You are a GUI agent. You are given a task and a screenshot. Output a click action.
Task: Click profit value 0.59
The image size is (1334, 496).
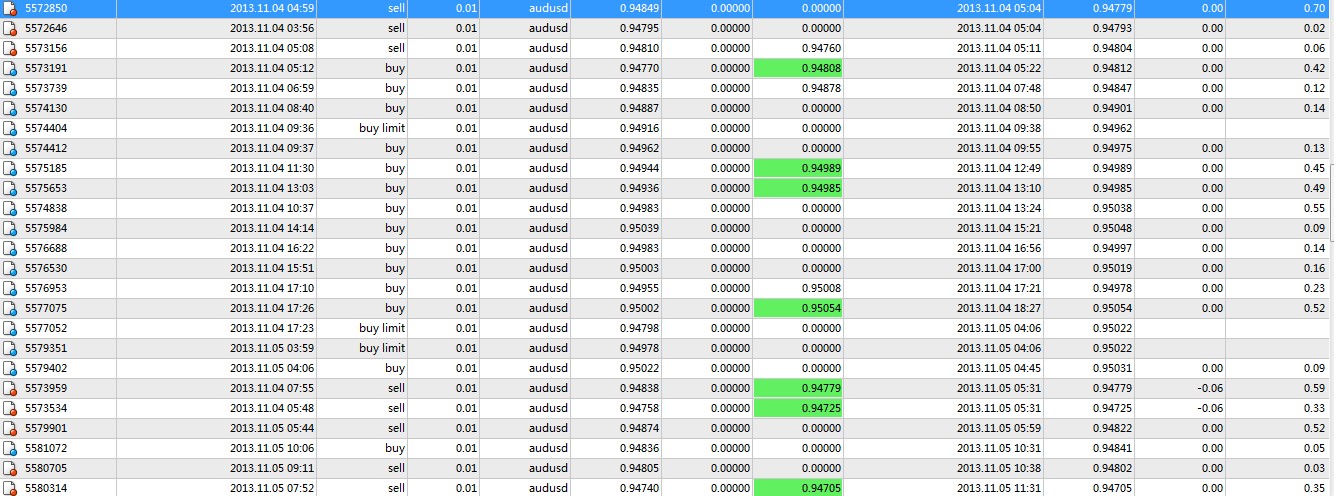click(1315, 389)
